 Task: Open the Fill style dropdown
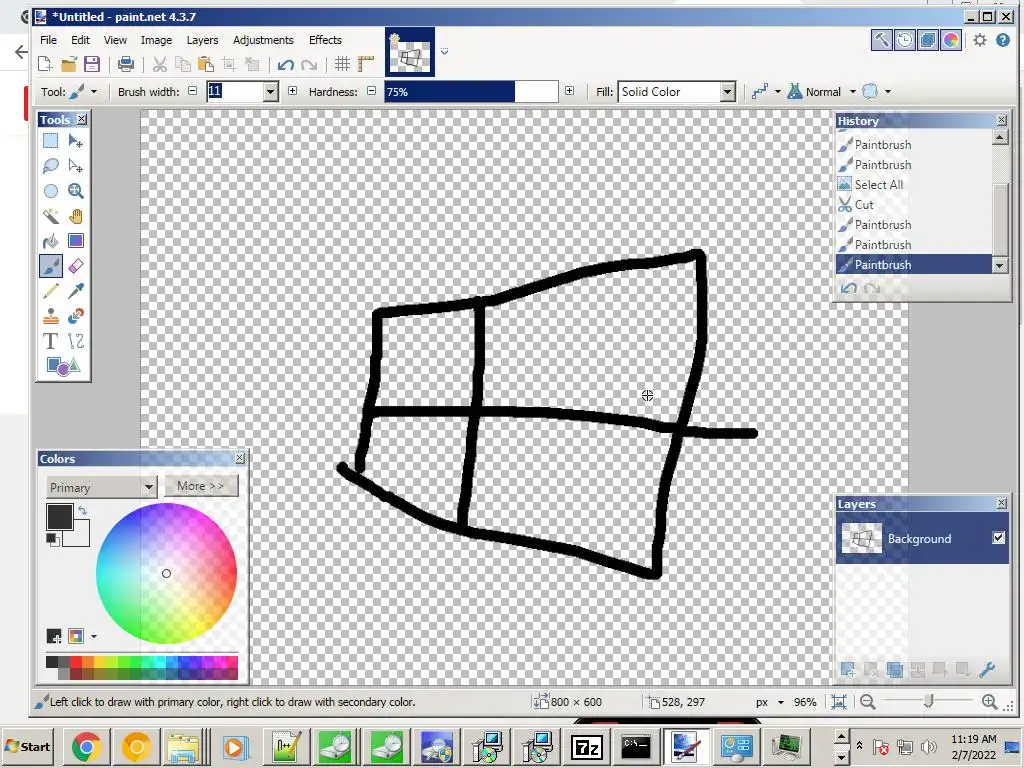pos(728,92)
